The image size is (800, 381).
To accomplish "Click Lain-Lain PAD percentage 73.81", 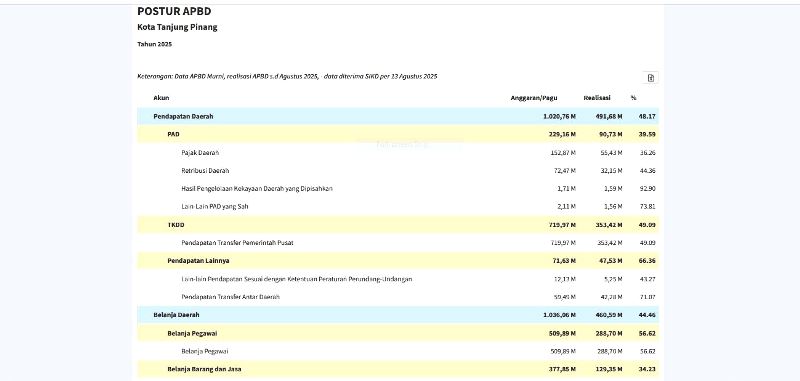I will pos(647,207).
